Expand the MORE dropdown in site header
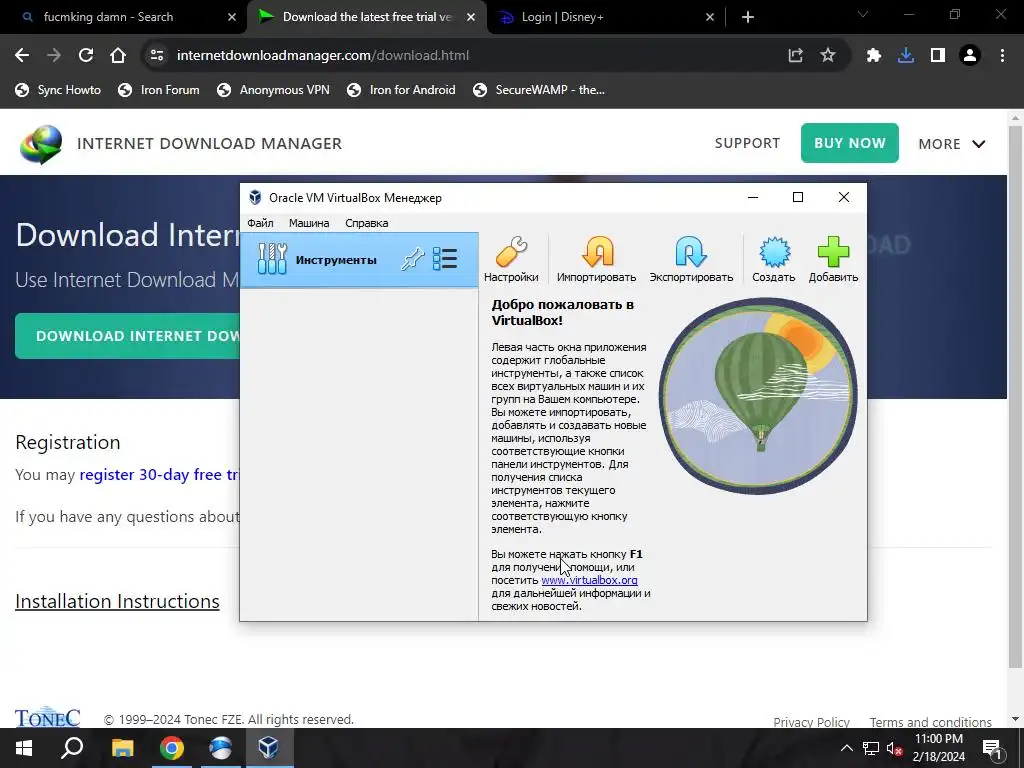Viewport: 1024px width, 768px height. click(952, 144)
